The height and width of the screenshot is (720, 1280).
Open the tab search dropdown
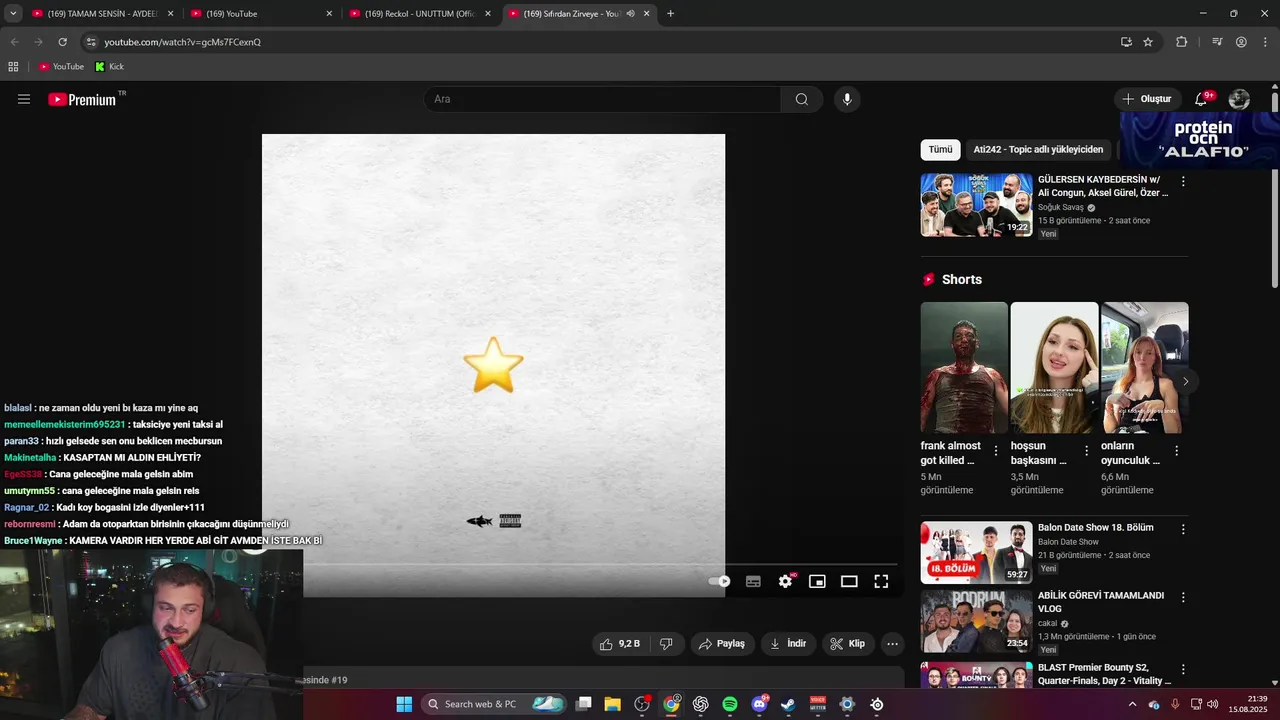13,14
